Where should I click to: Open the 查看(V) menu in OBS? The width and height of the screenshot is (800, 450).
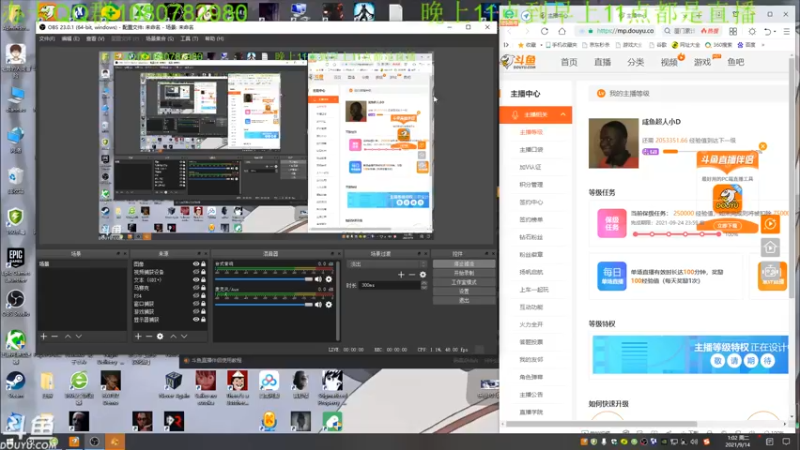tap(95, 39)
